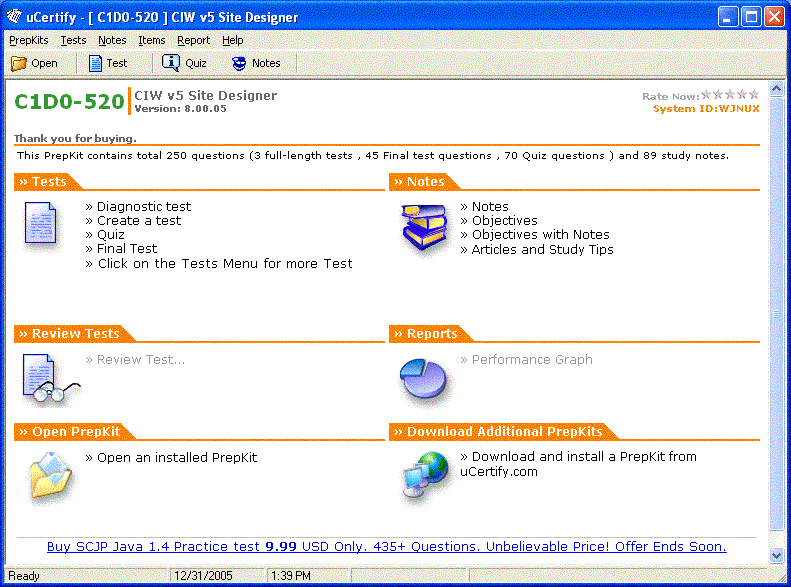Rate the PrepKit five stars

click(x=754, y=94)
